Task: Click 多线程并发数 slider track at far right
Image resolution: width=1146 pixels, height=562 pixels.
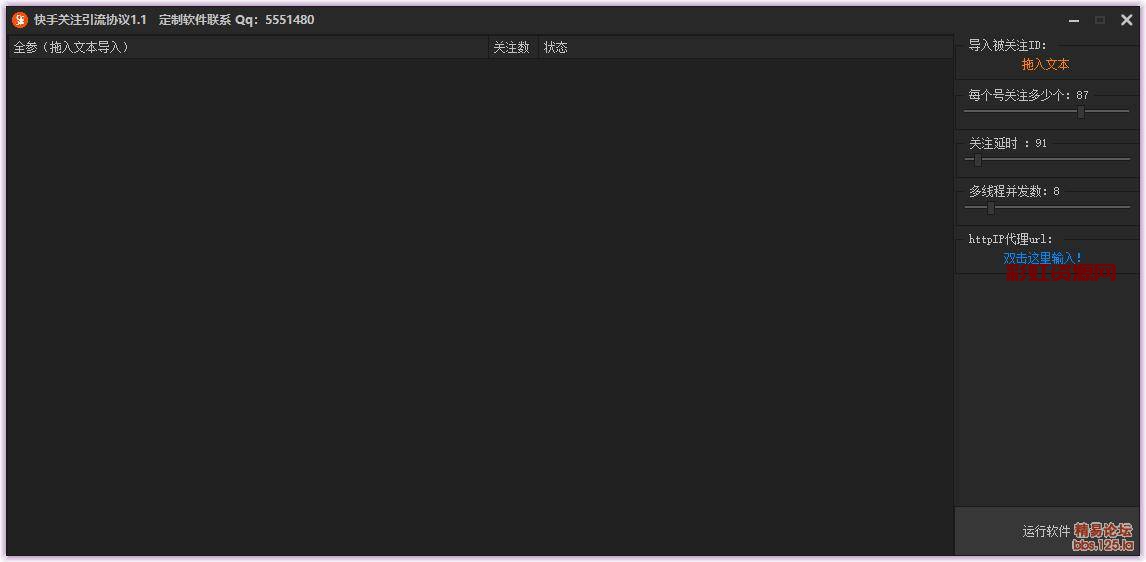Action: [1126, 207]
